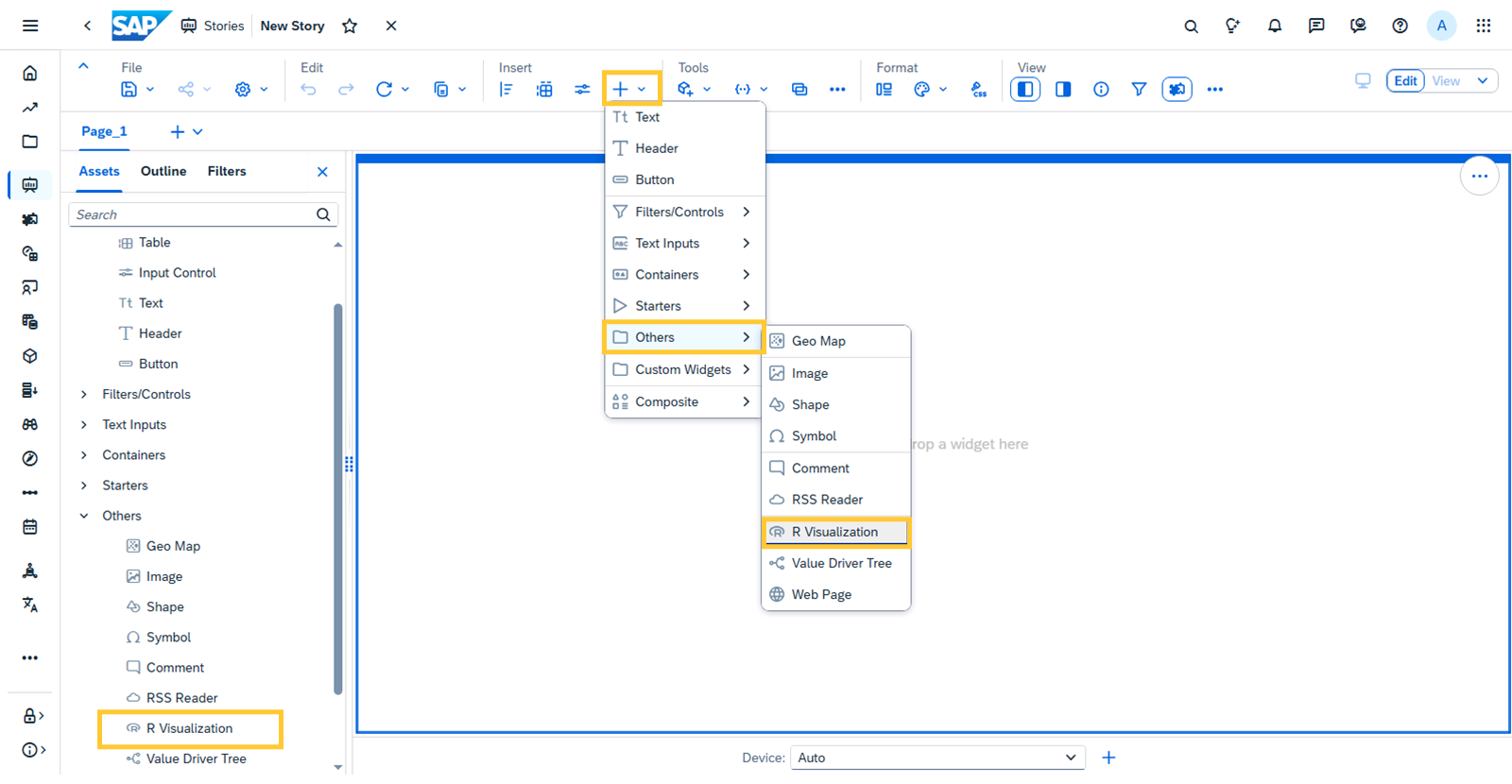Click the Redo arrow under Edit
Screen dimensions: 1512x784
click(x=346, y=89)
